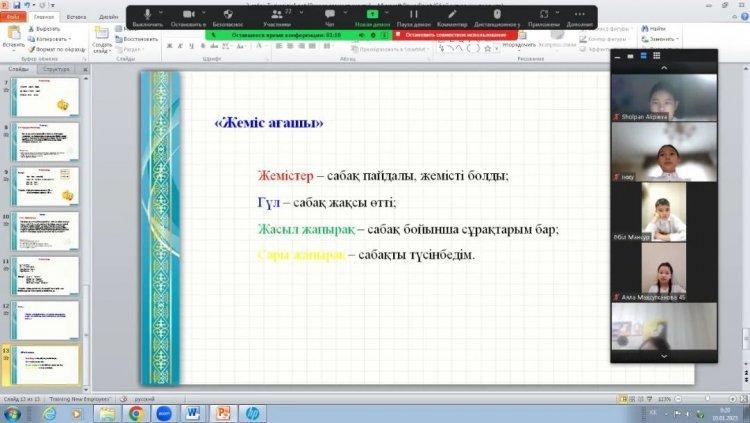Viewport: 750px width, 423px height.
Task: Toggle italic formatting (К)
Action: (180, 46)
